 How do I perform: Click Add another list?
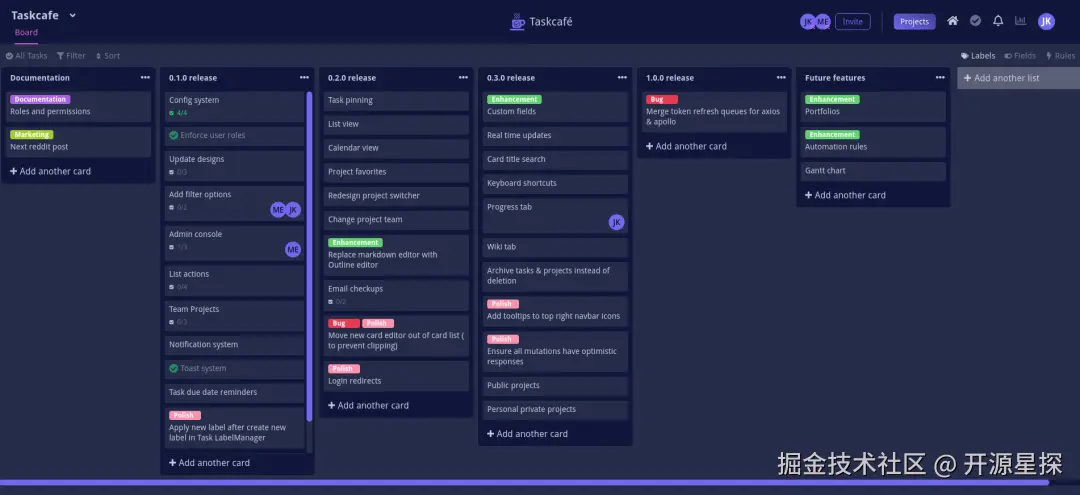(x=1019, y=78)
